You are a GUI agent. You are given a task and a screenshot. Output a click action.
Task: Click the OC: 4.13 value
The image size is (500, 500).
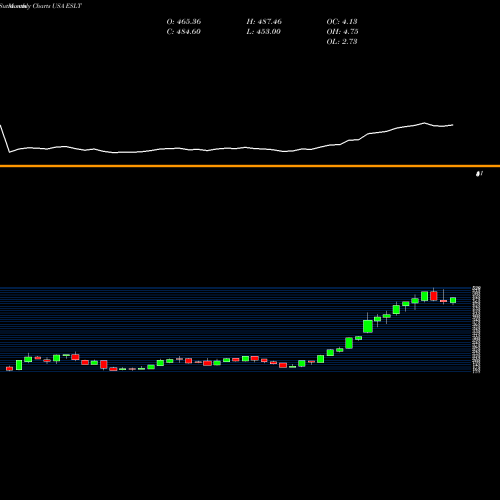pos(342,22)
